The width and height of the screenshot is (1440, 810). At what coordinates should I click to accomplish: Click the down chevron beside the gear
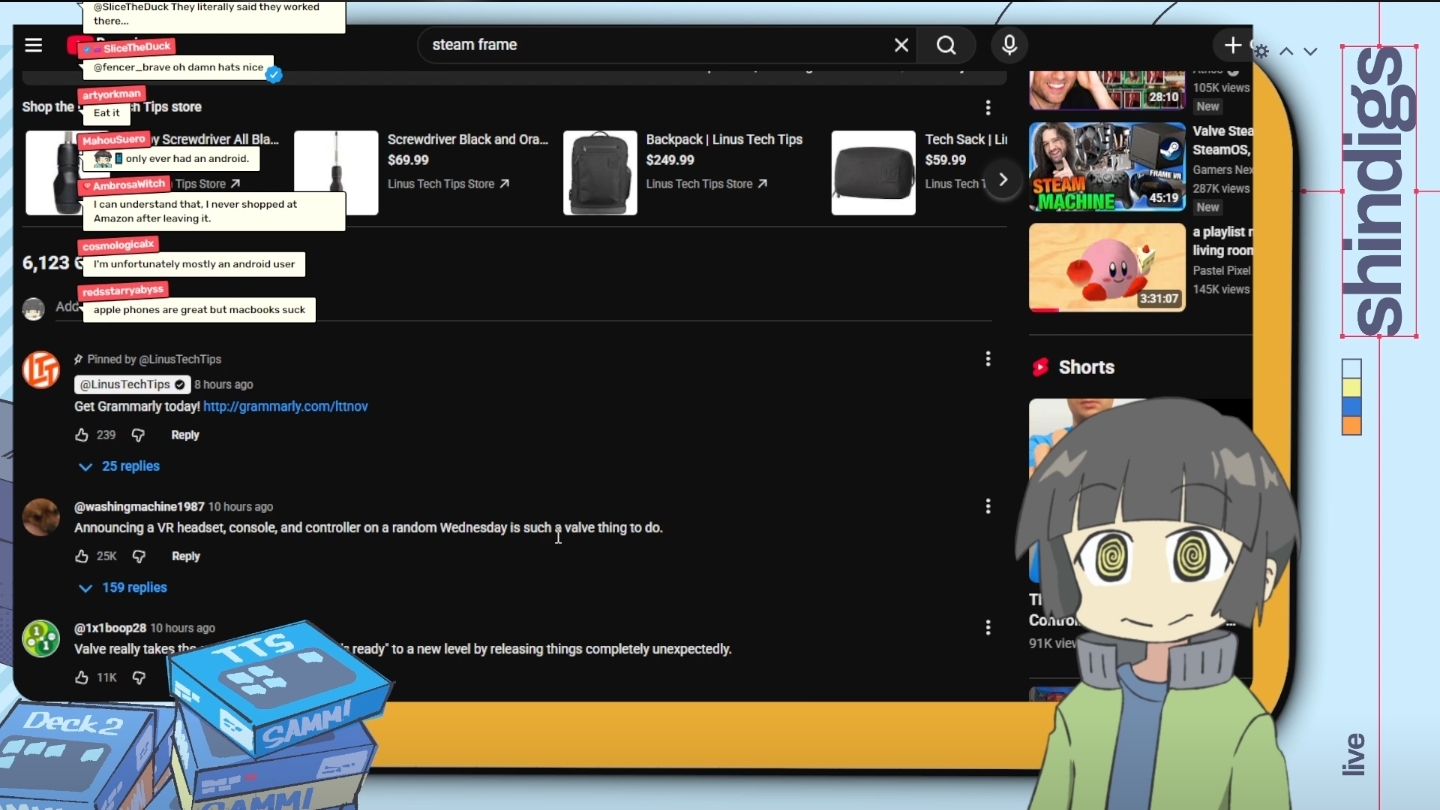[1310, 51]
